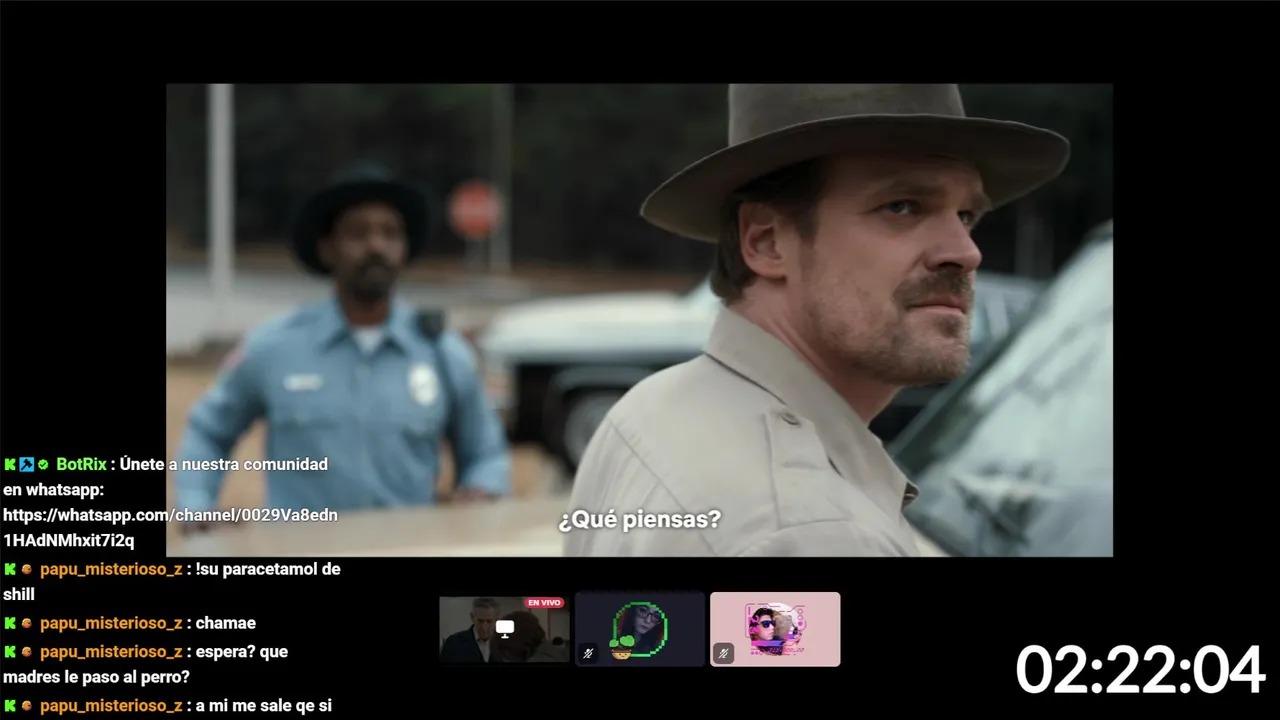Open the whatsapp.com channel link in chat
This screenshot has width=1280, height=720.
coord(170,528)
